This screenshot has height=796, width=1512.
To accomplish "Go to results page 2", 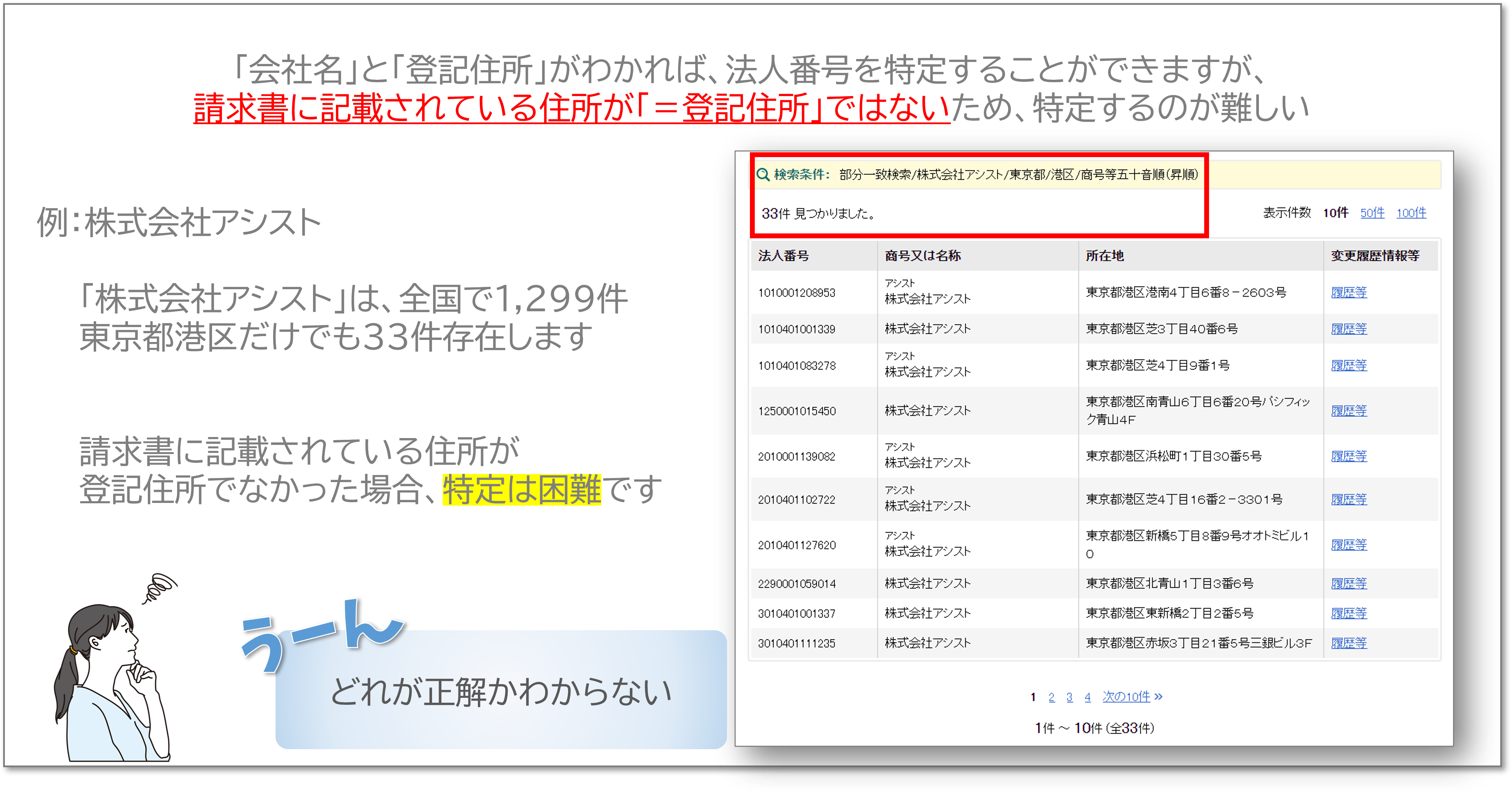I will coord(1051,697).
